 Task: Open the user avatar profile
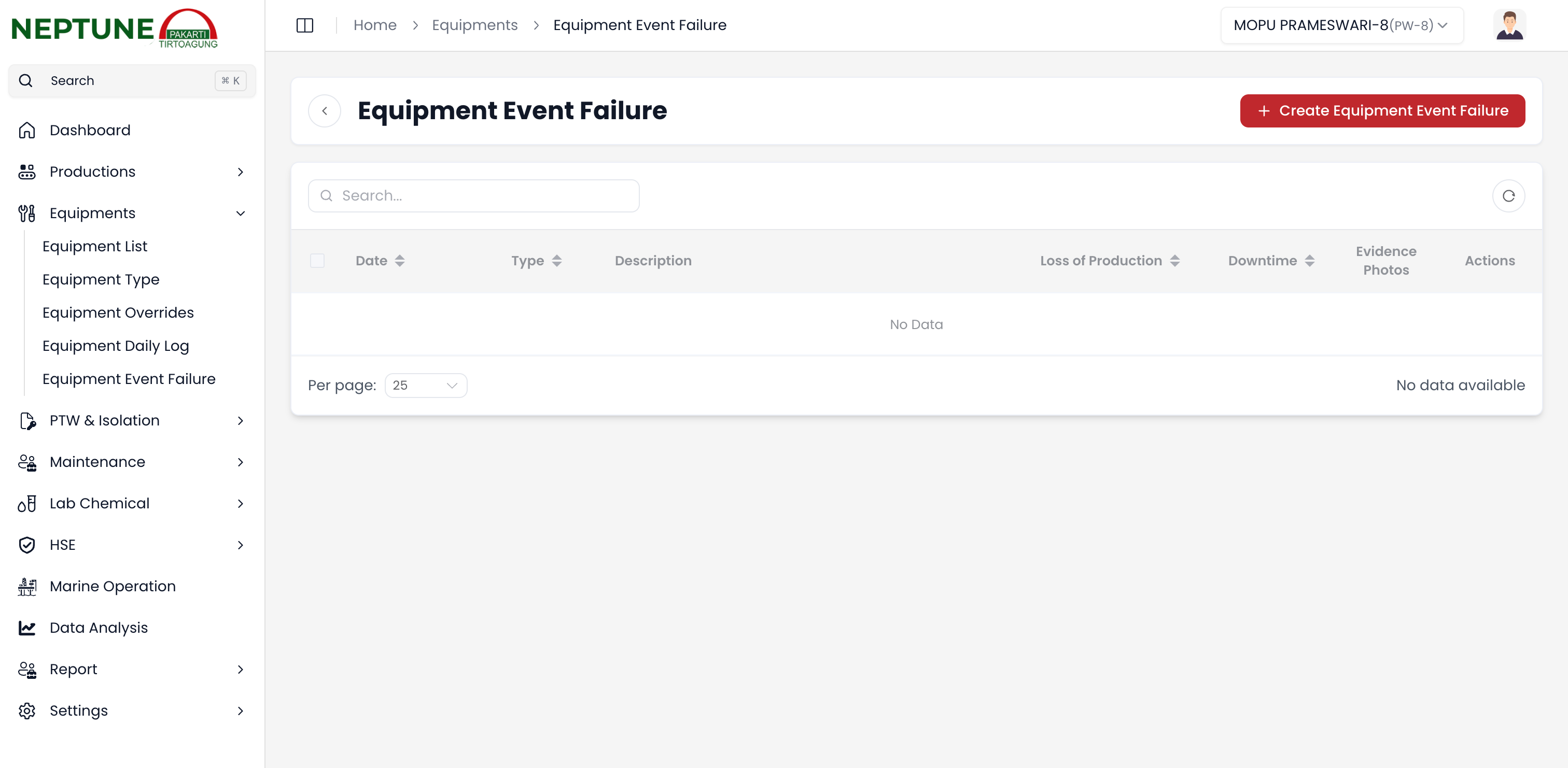pos(1509,25)
